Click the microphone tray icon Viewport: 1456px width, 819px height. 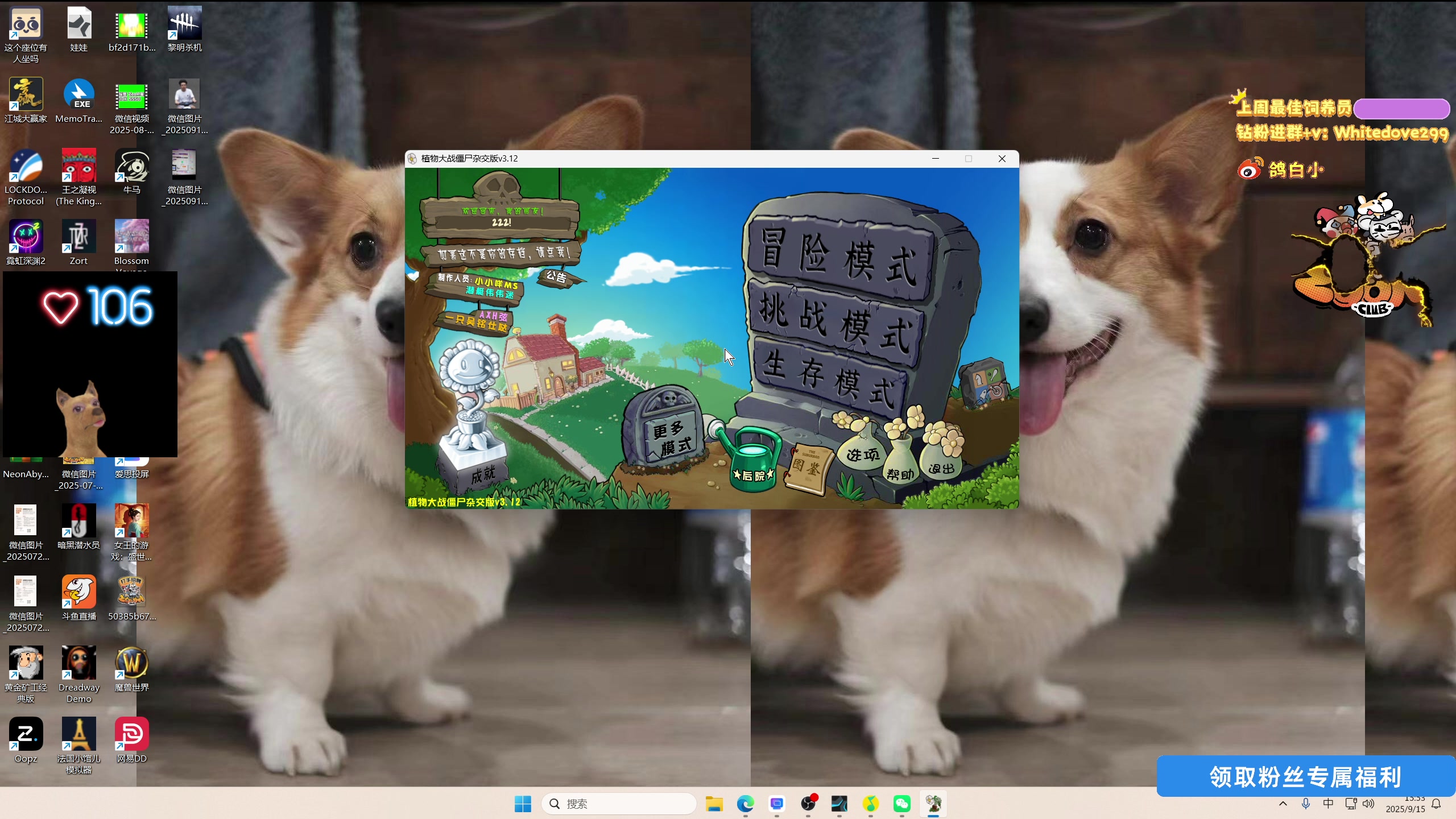tap(1306, 804)
